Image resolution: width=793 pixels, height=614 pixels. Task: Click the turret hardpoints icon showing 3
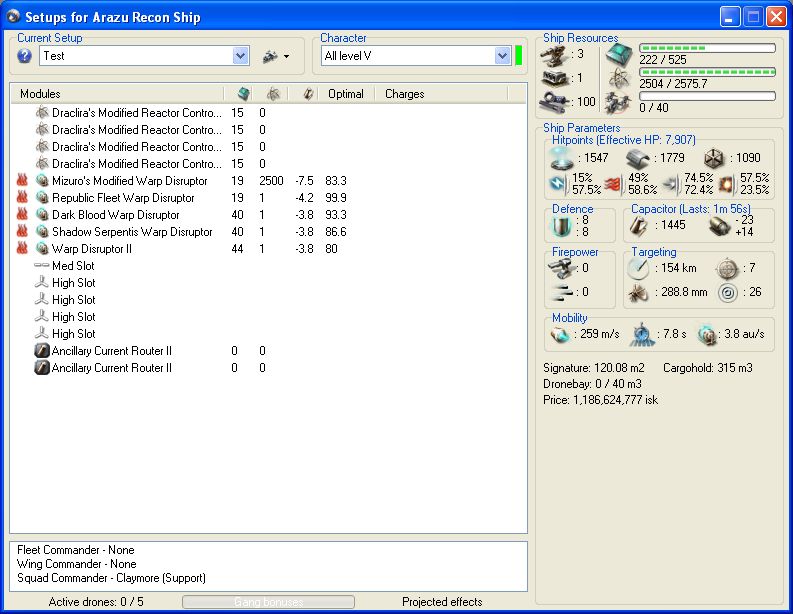[554, 56]
